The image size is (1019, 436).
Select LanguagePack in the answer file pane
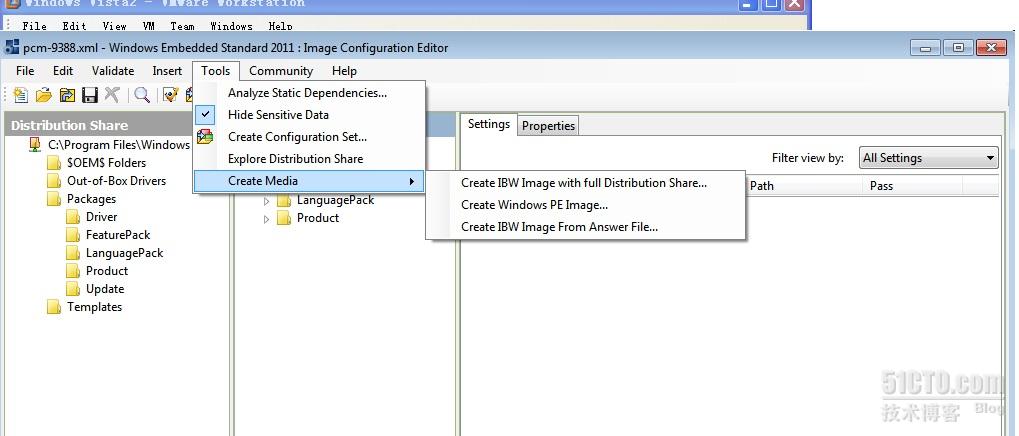[x=335, y=199]
